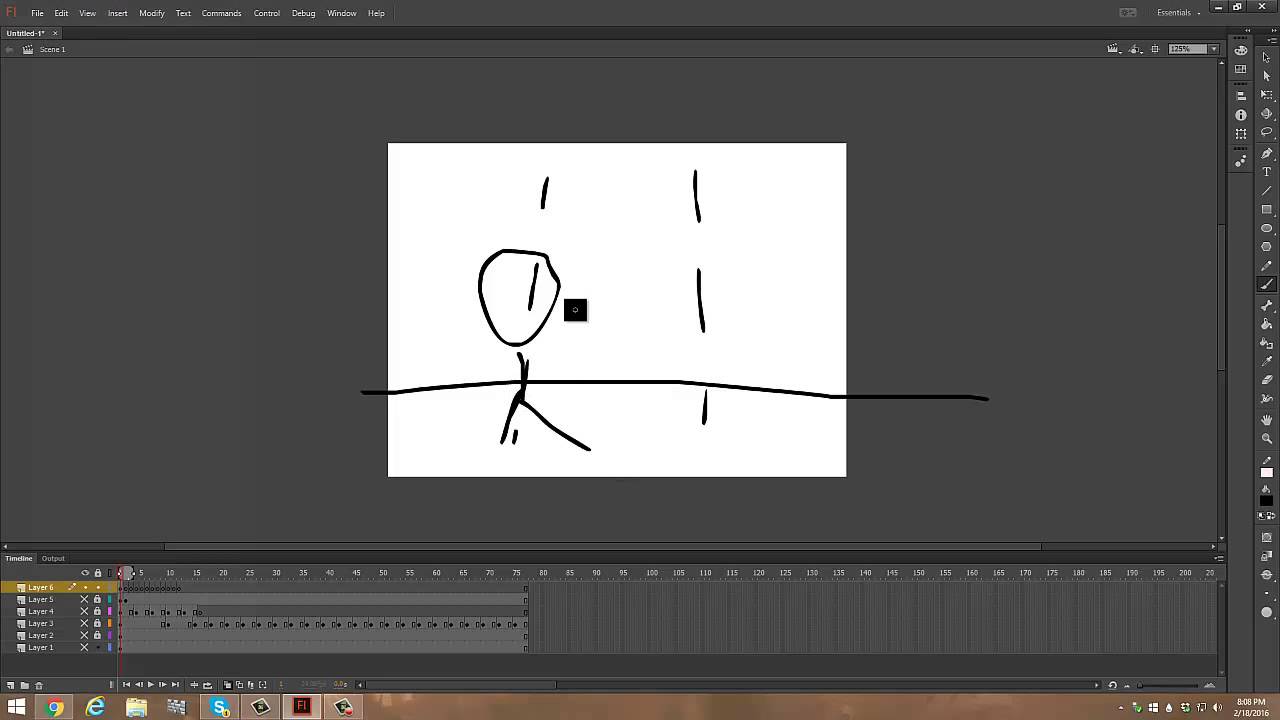Center the stage view
Image resolution: width=1280 pixels, height=720 pixels.
pos(1155,49)
